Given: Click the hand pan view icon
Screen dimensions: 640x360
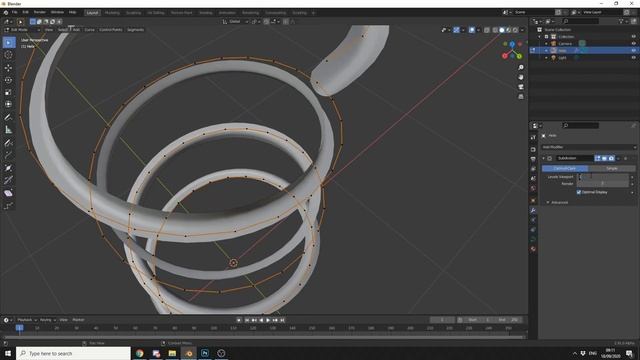Looking at the screenshot, I should [521, 77].
